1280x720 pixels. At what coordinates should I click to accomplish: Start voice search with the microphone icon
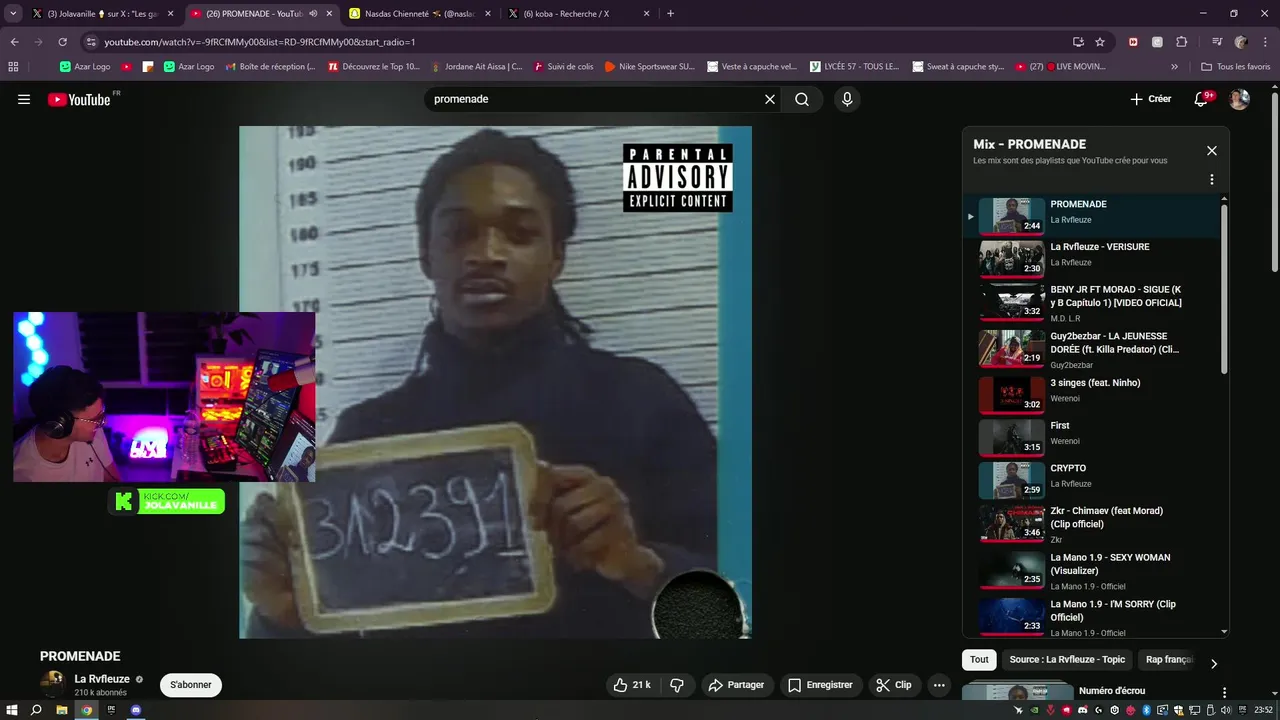point(847,99)
